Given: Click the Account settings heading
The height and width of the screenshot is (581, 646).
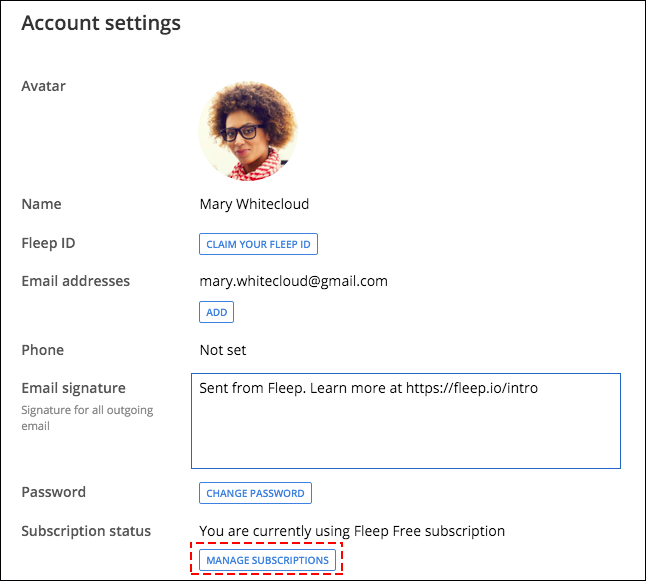Looking at the screenshot, I should tap(101, 23).
